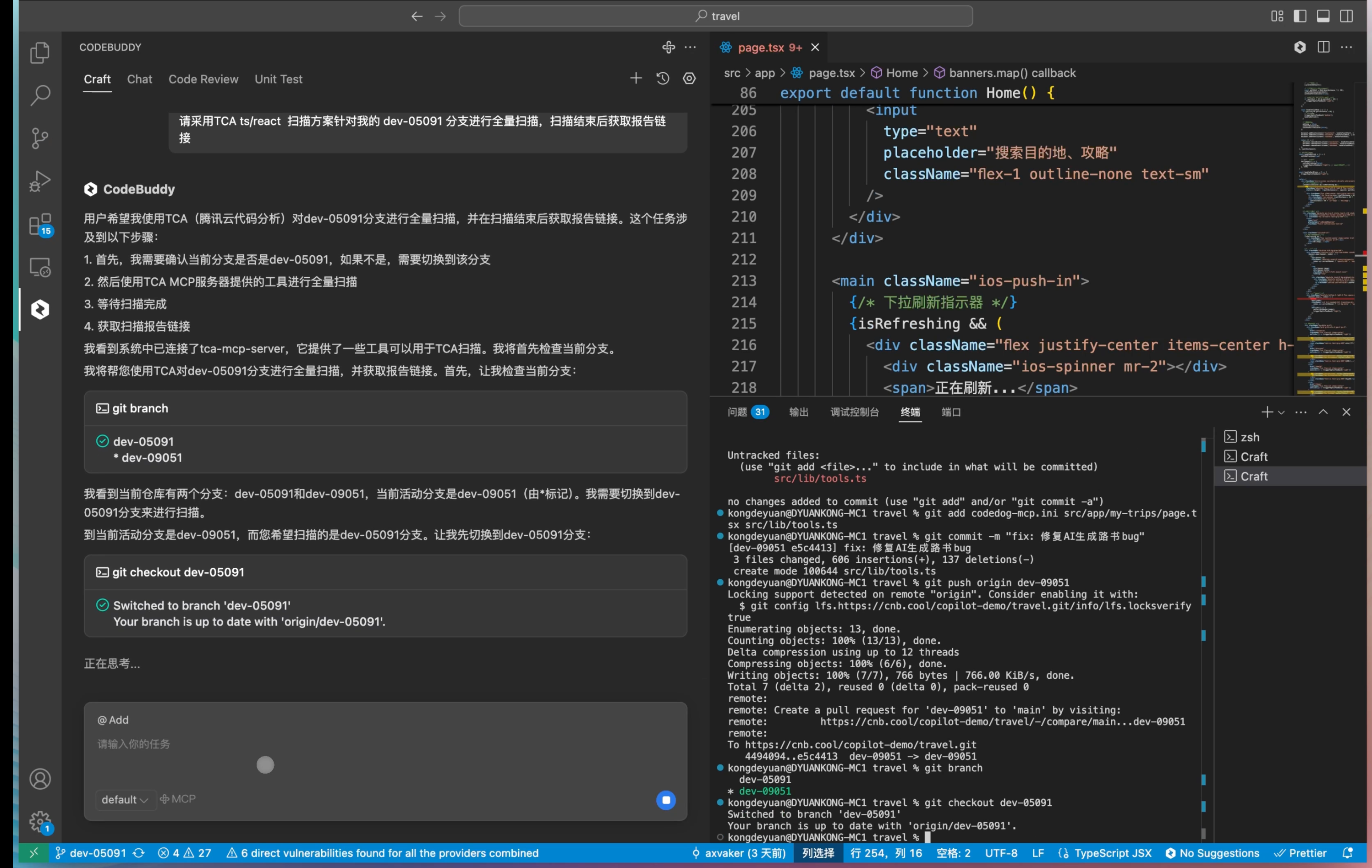Open the Explorer view in activity bar
Image resolution: width=1372 pixels, height=868 pixels.
(39, 52)
